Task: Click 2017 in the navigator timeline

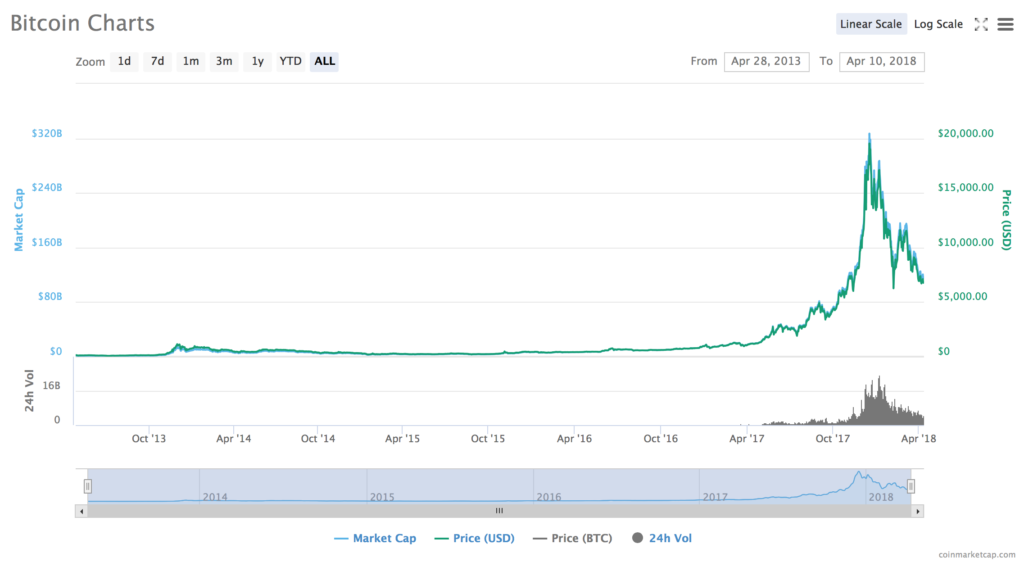Action: pyautogui.click(x=715, y=497)
